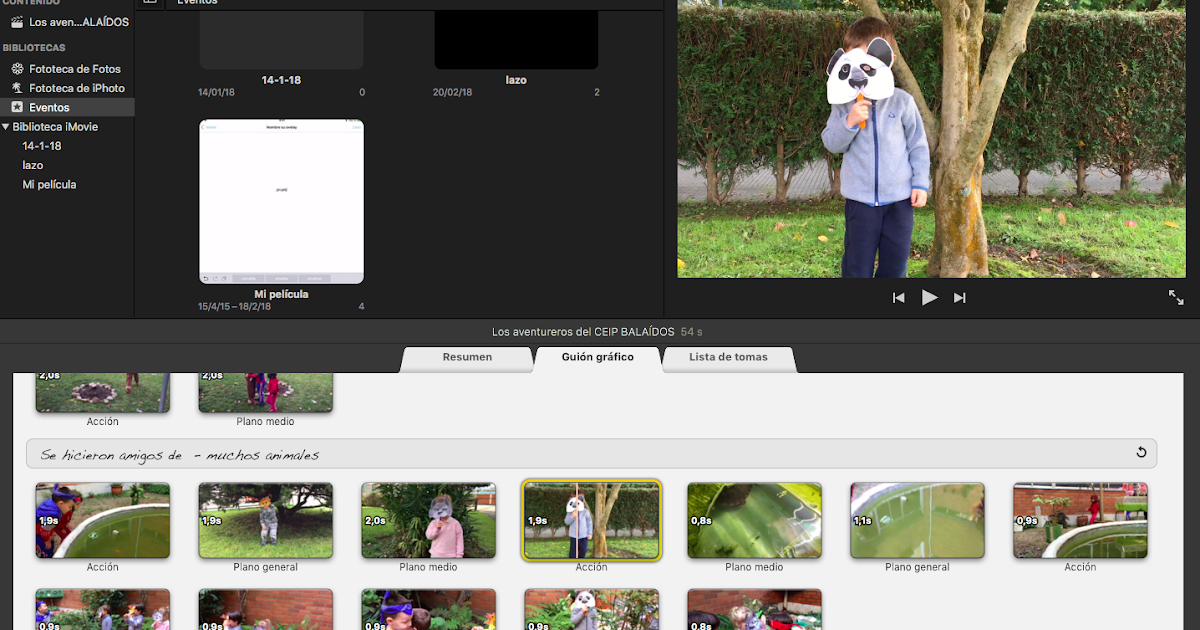1200x630 pixels.
Task: Open the Los aven...ALAÍDOS project item
Action: [79, 22]
